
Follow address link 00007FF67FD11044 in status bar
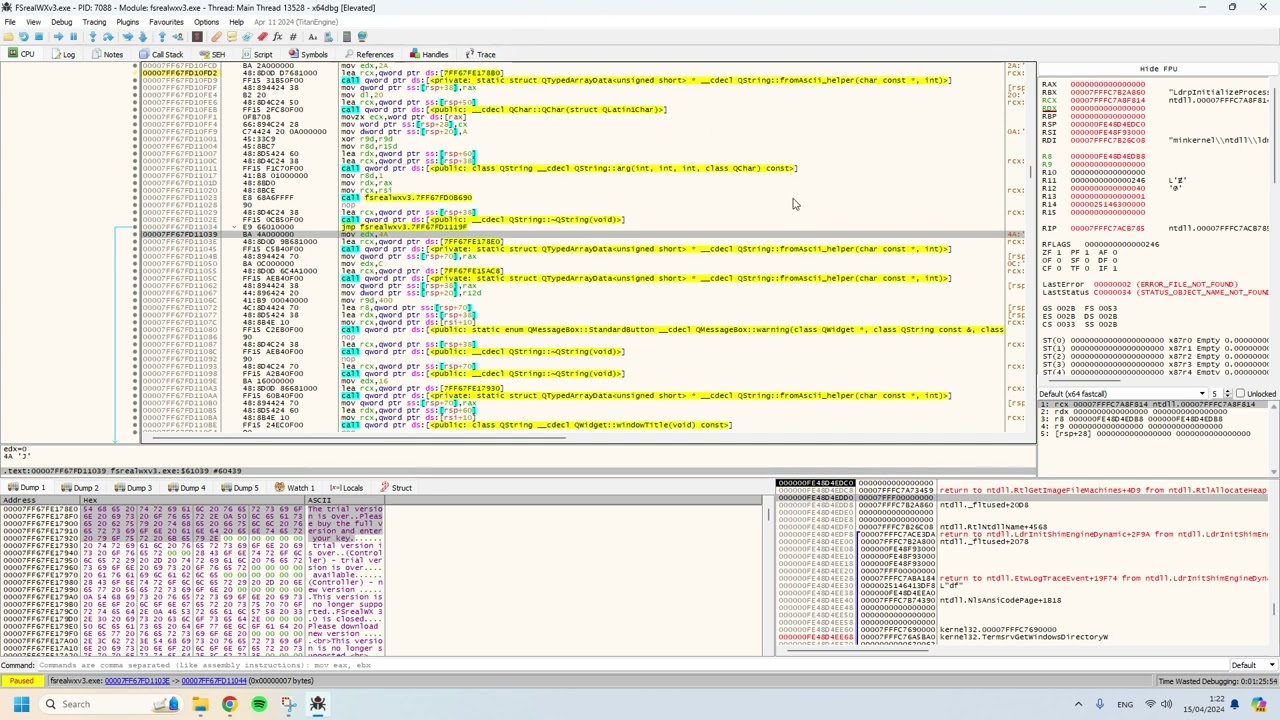213,681
